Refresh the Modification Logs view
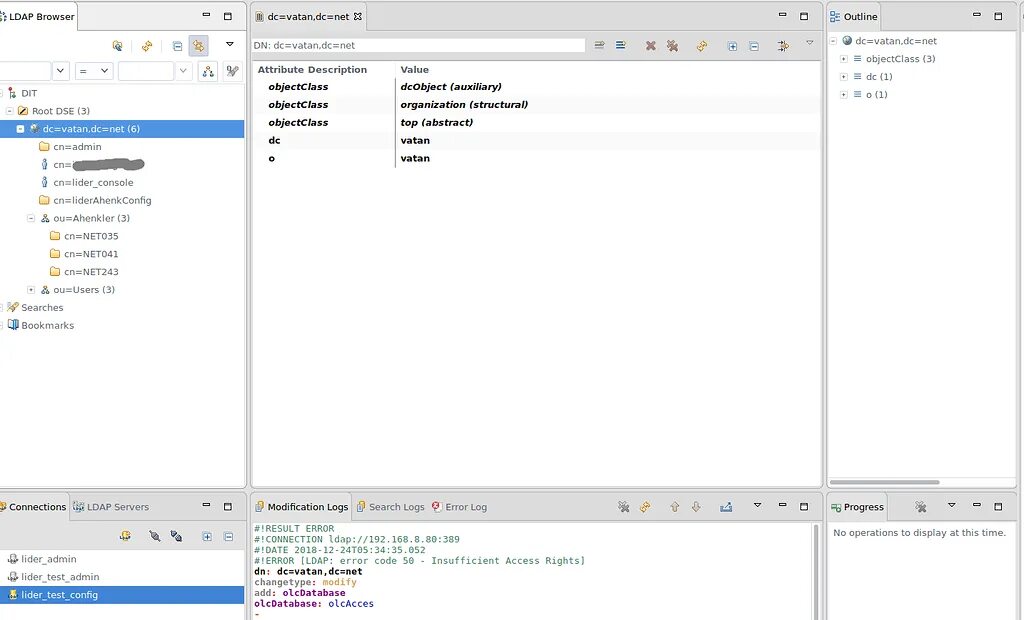The width and height of the screenshot is (1024, 620). pyautogui.click(x=645, y=507)
